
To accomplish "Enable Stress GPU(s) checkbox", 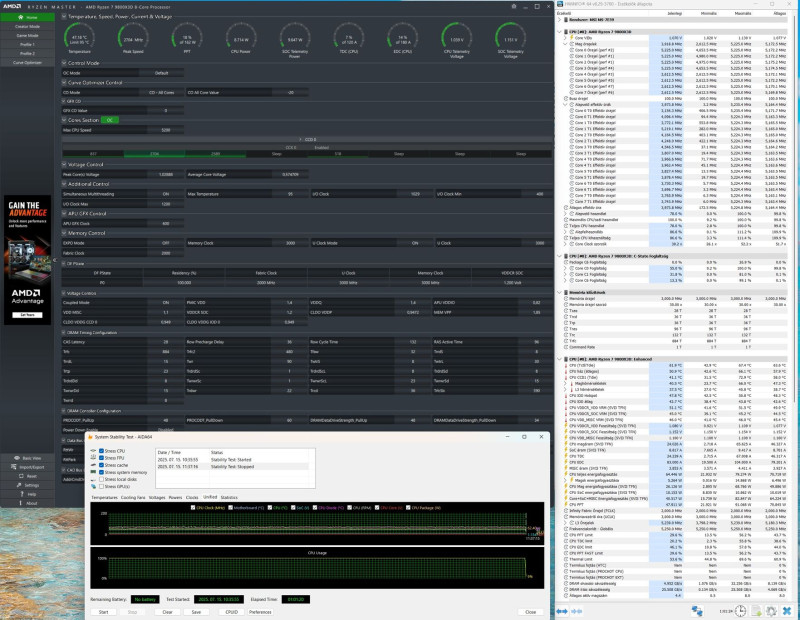I will pyautogui.click(x=102, y=487).
